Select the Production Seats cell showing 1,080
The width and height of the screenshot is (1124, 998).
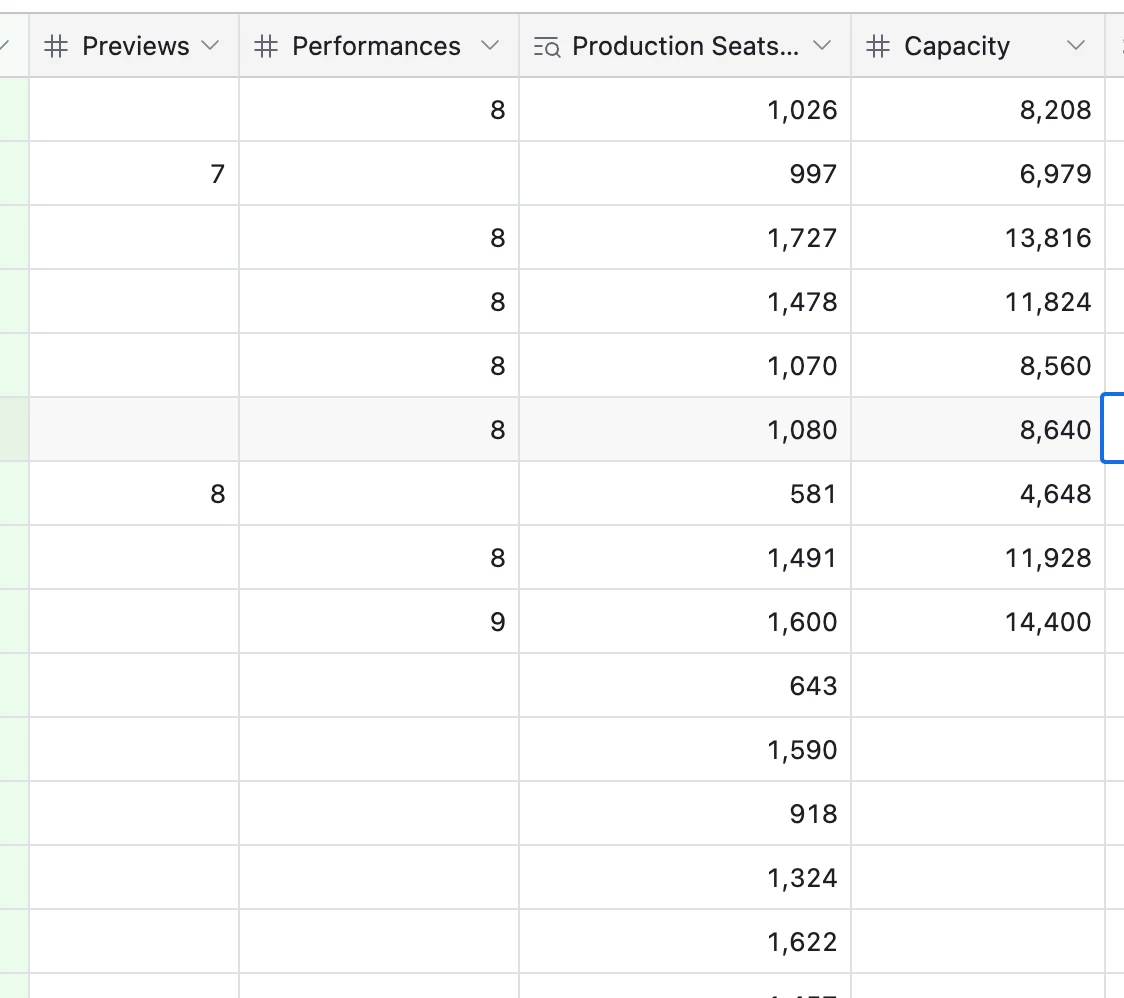685,429
